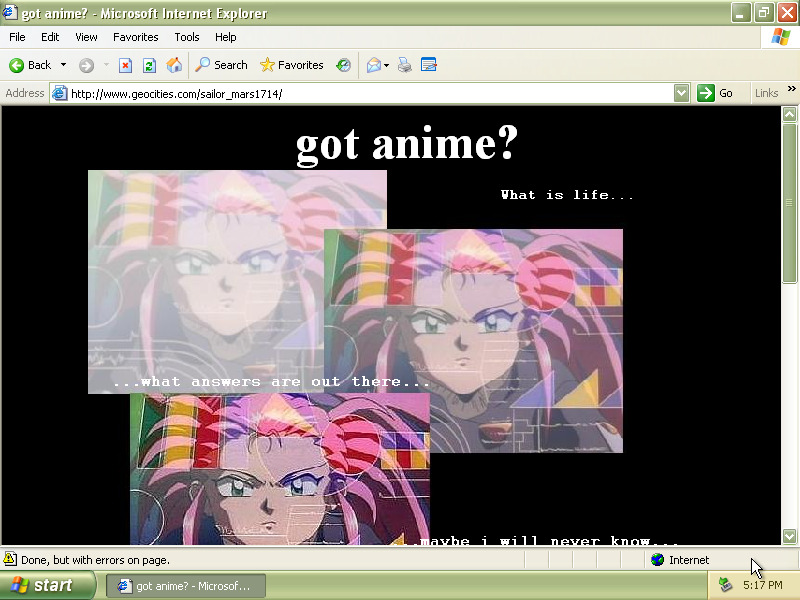
Task: Expand the address bar dropdown list
Action: coord(682,93)
